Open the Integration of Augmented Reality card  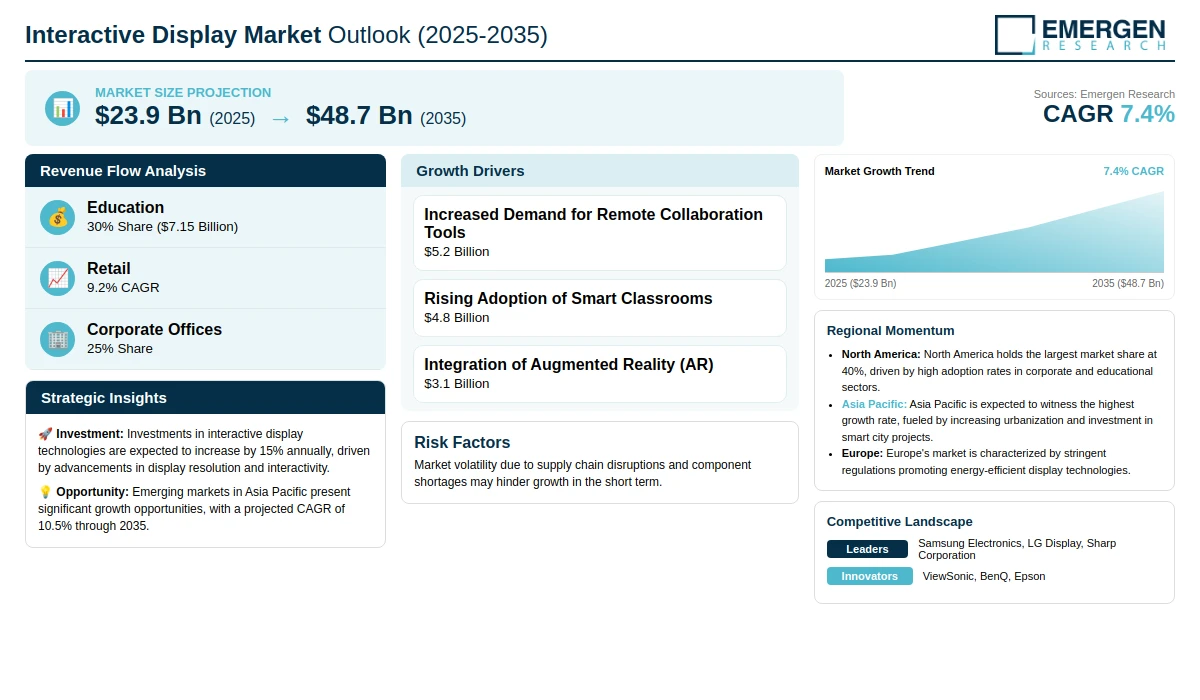[x=600, y=374]
